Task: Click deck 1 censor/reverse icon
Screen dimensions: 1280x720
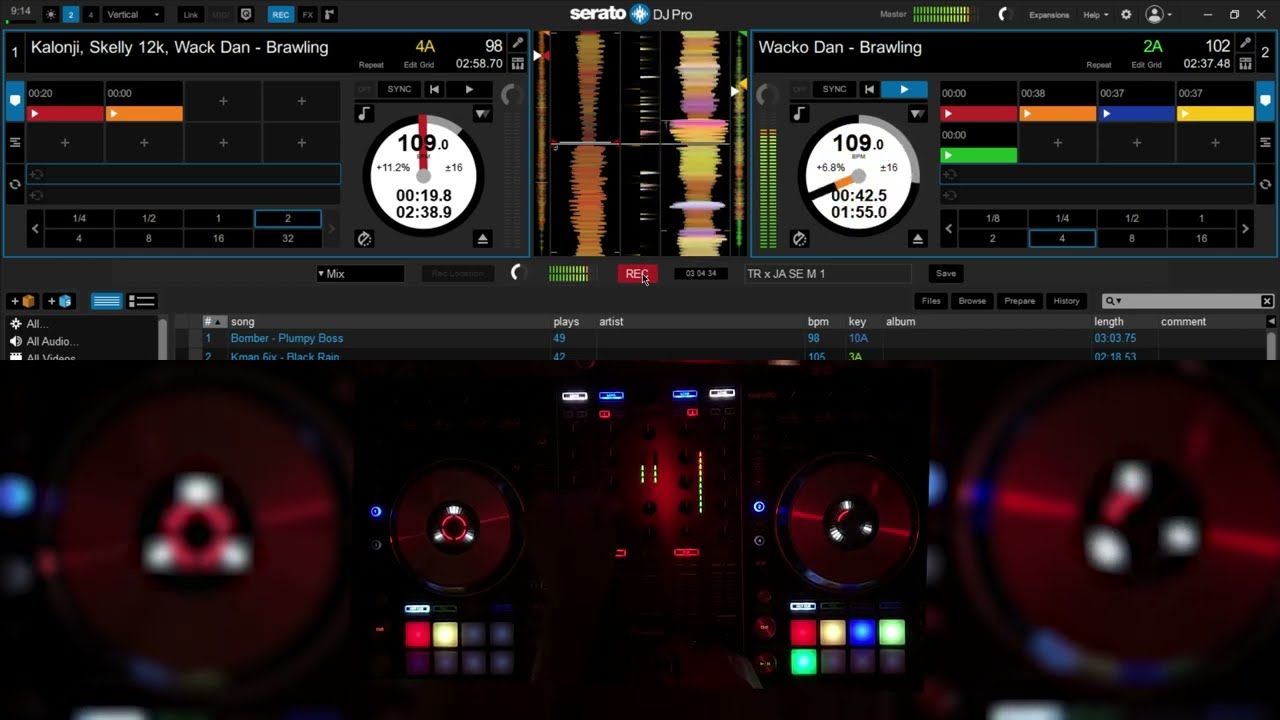Action: (x=364, y=239)
